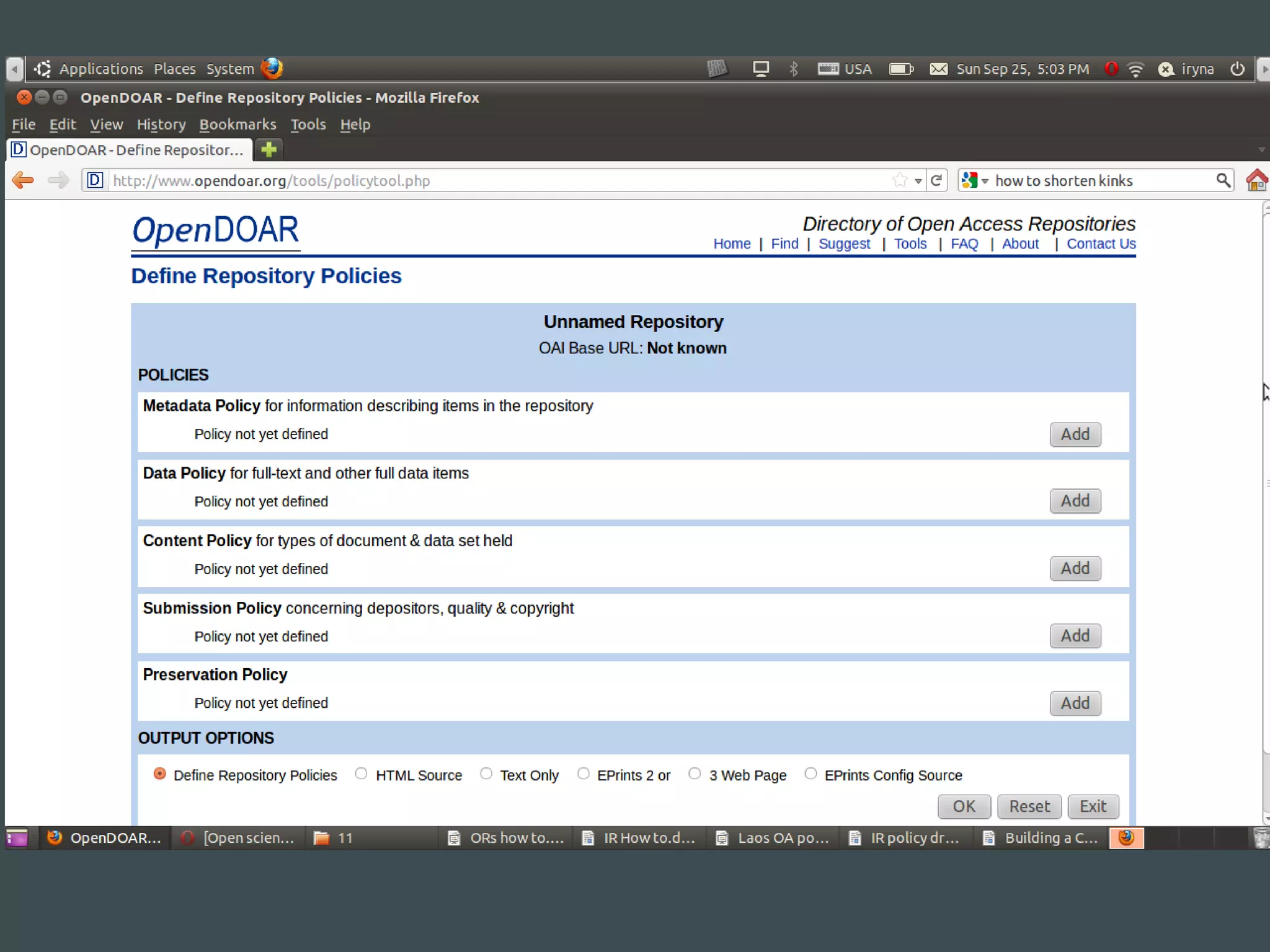Click the reload page icon

click(936, 180)
